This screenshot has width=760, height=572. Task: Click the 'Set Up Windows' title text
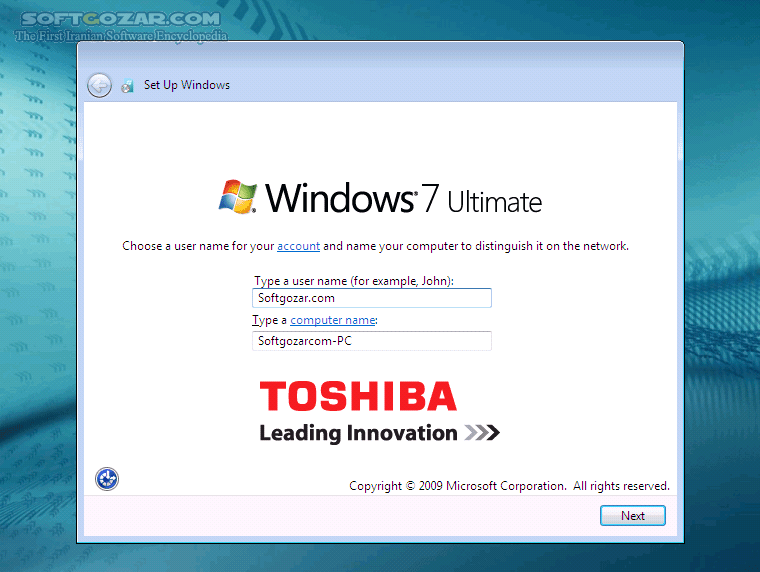(187, 85)
